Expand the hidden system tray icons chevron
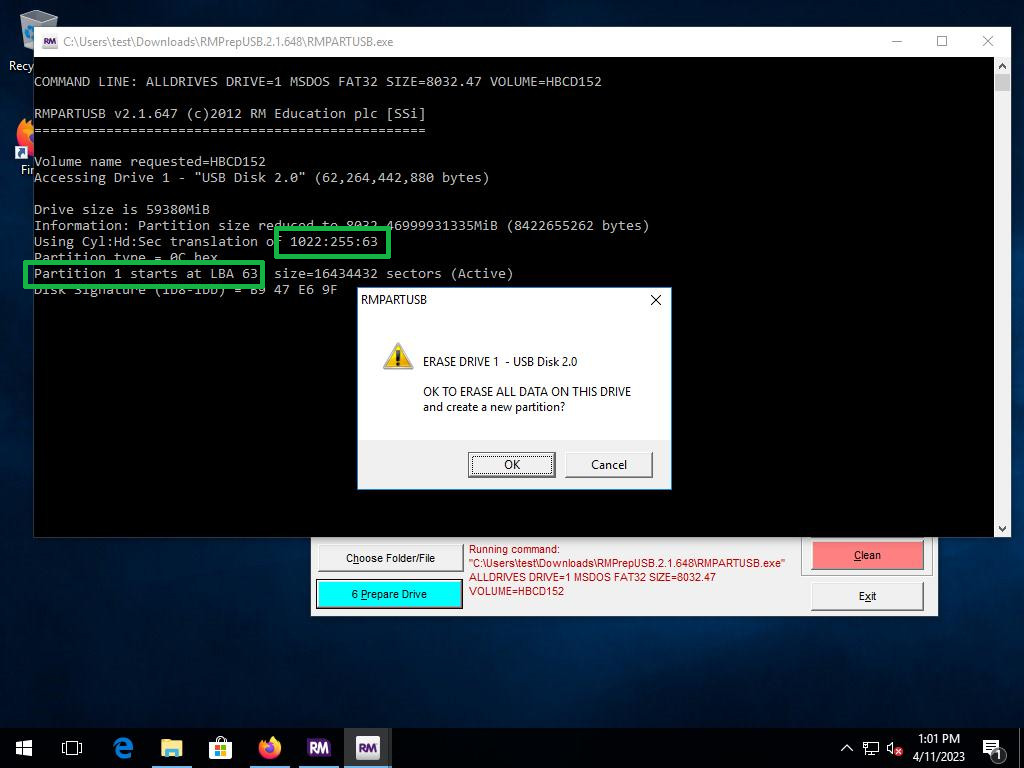 846,748
